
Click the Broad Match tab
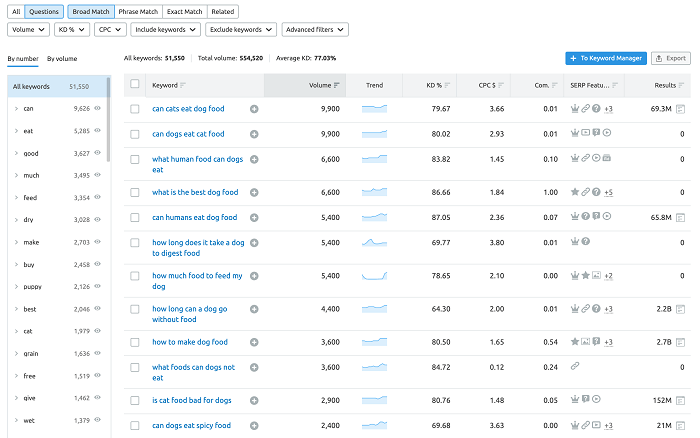91,12
